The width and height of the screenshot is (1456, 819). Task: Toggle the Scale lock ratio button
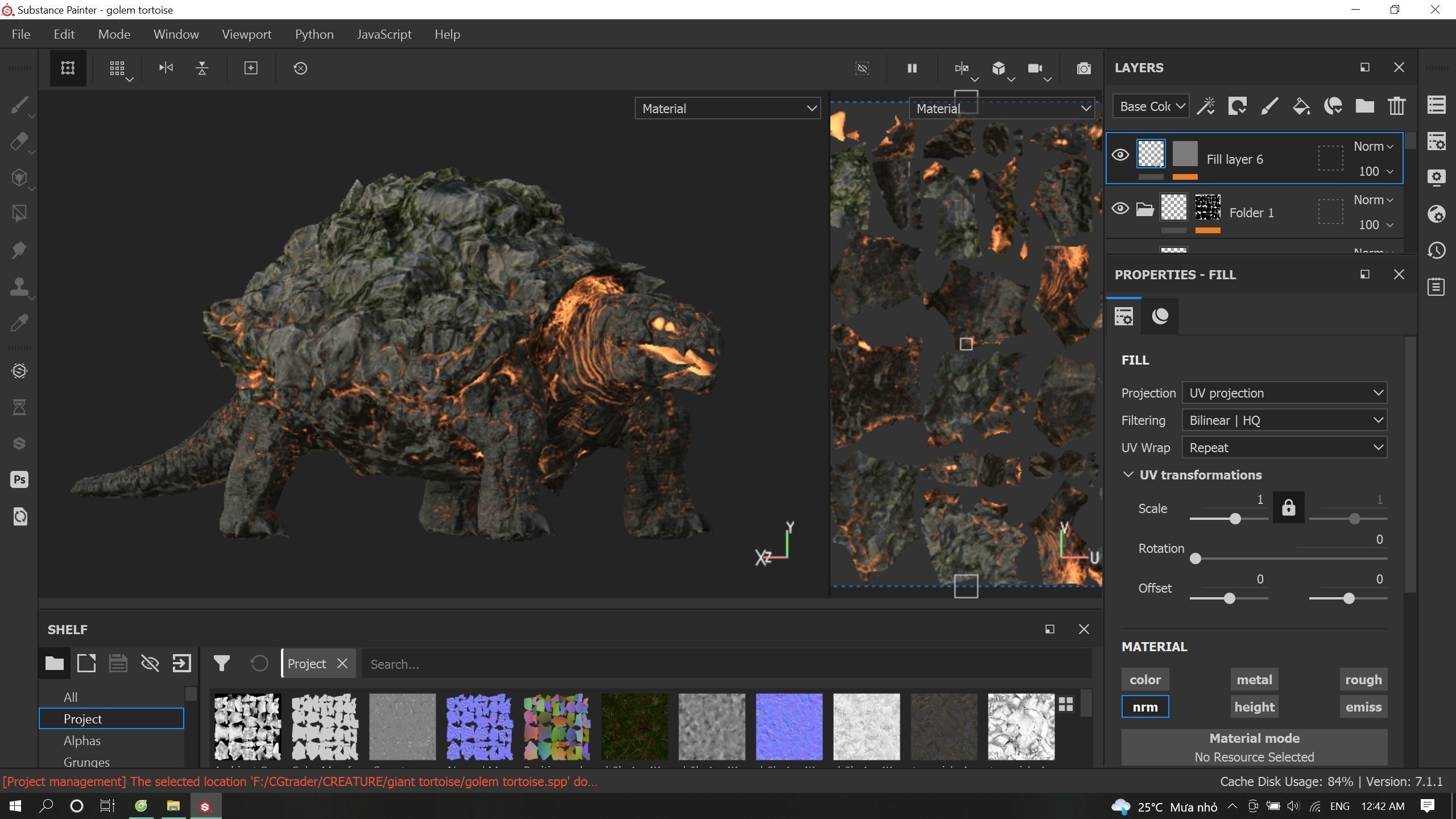pyautogui.click(x=1288, y=507)
